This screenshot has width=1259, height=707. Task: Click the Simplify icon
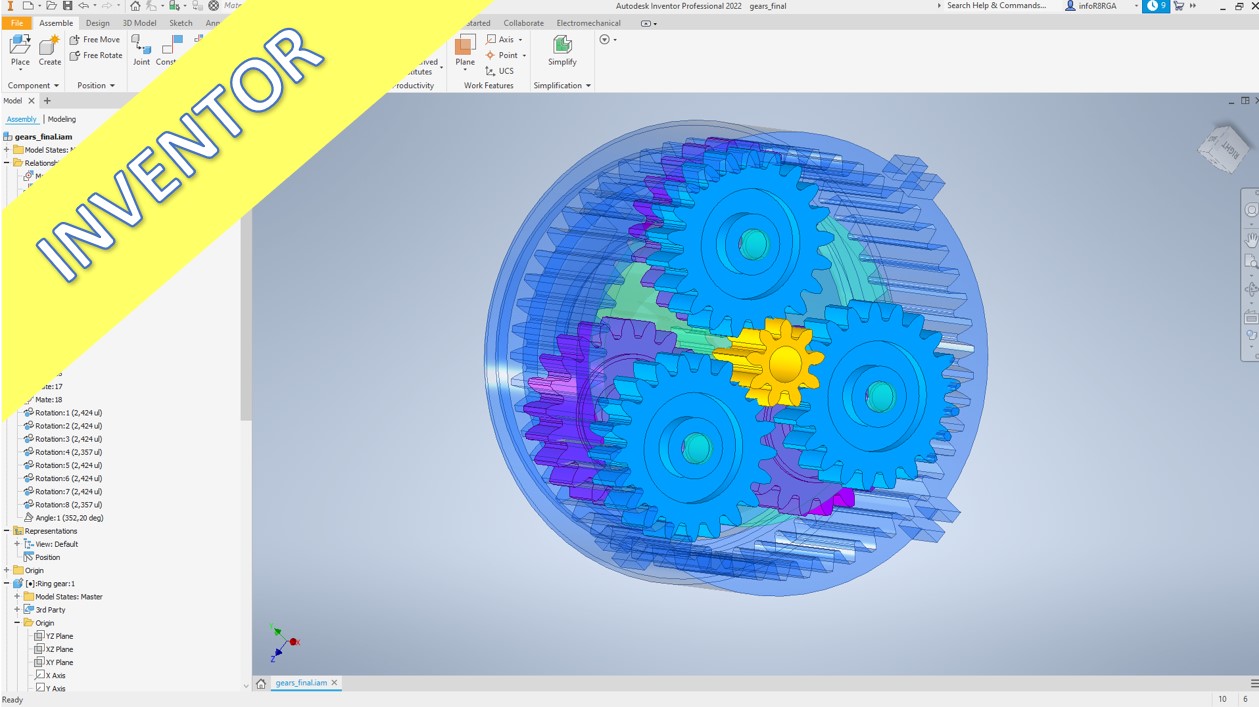point(562,45)
